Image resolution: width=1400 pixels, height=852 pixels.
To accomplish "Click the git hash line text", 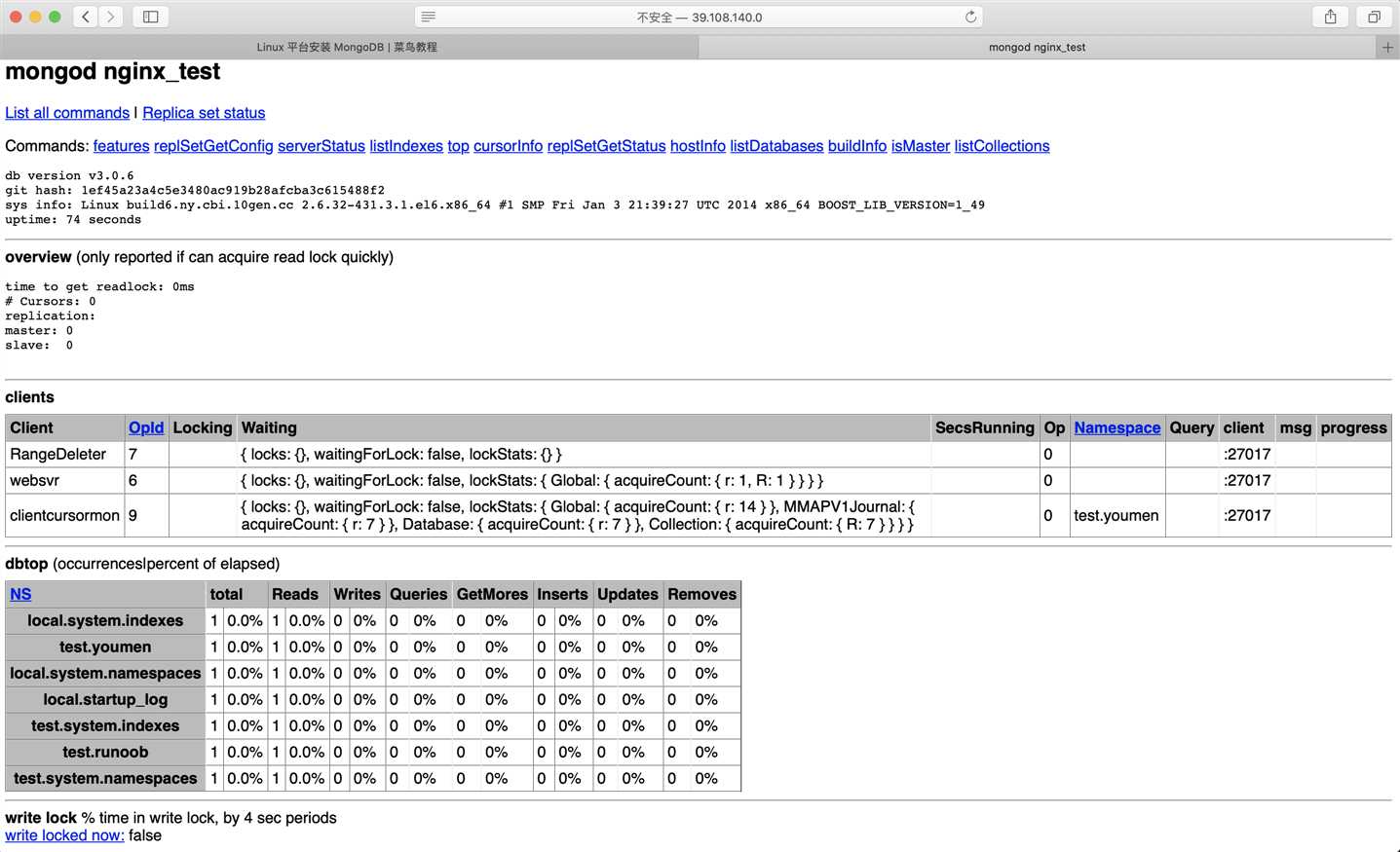I will (x=195, y=190).
